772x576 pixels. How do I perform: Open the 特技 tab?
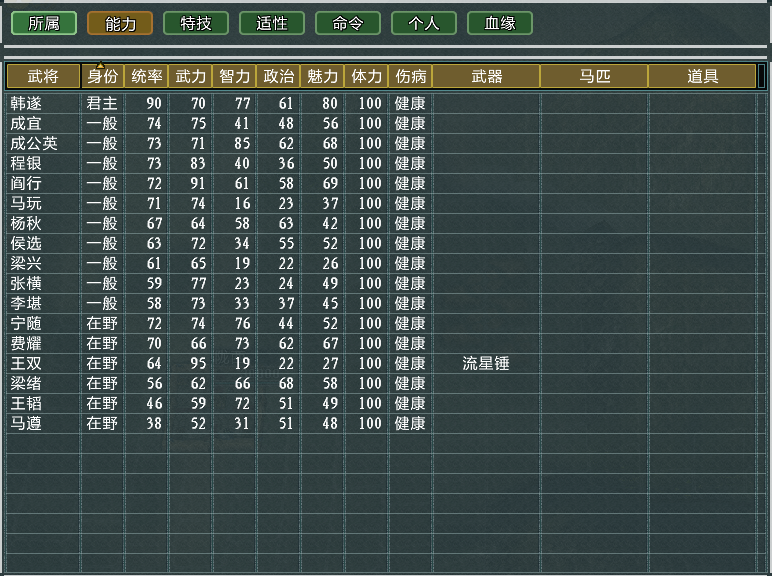click(x=196, y=23)
